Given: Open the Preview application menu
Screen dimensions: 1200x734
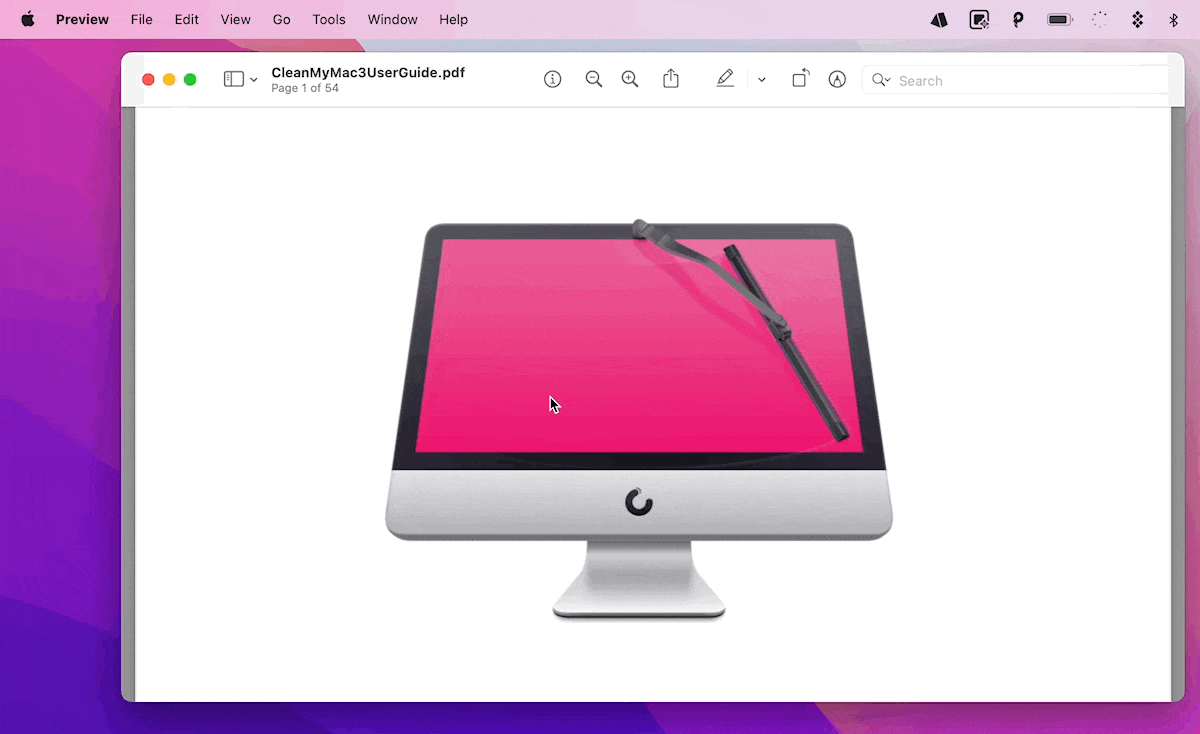Looking at the screenshot, I should (x=82, y=19).
